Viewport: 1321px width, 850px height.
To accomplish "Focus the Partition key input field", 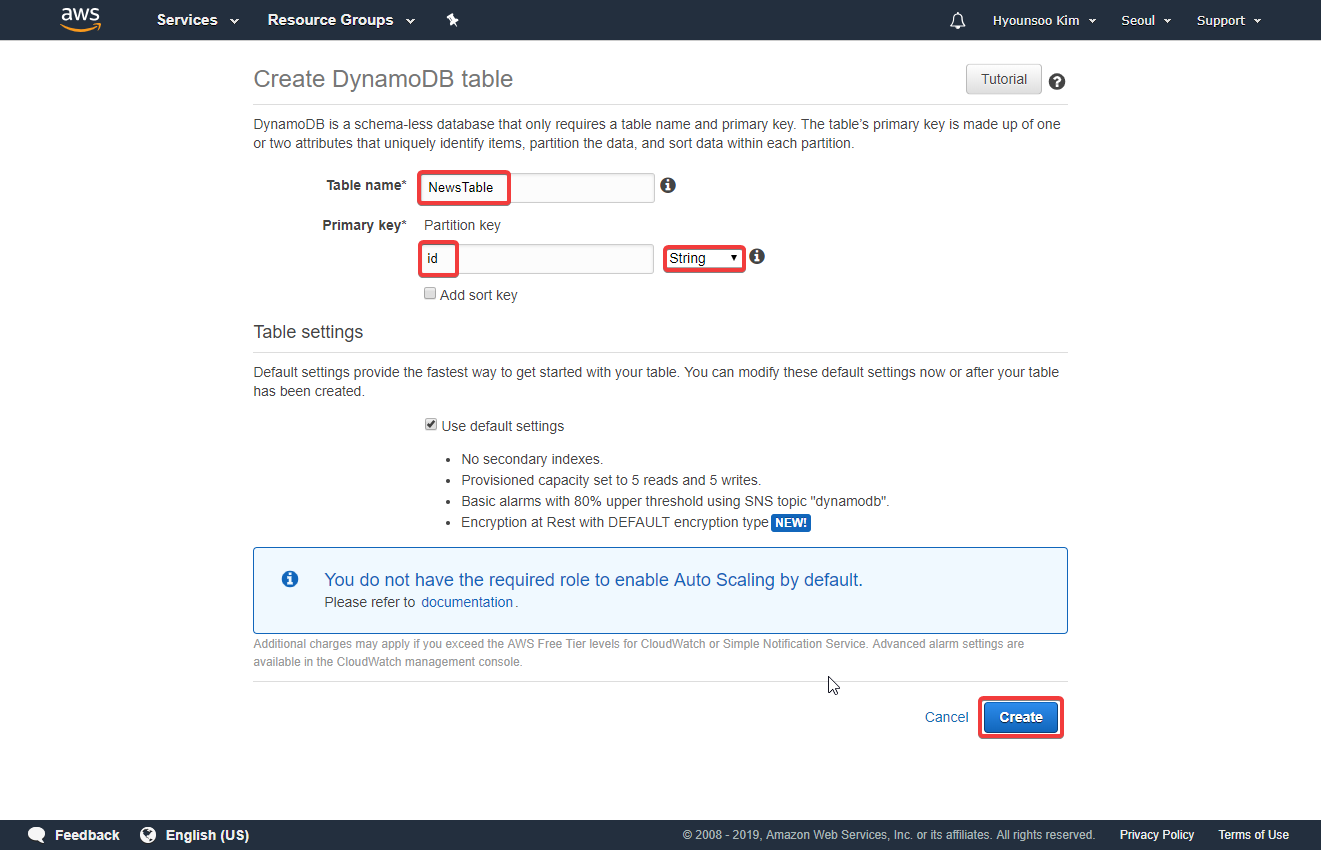I will (x=537, y=258).
